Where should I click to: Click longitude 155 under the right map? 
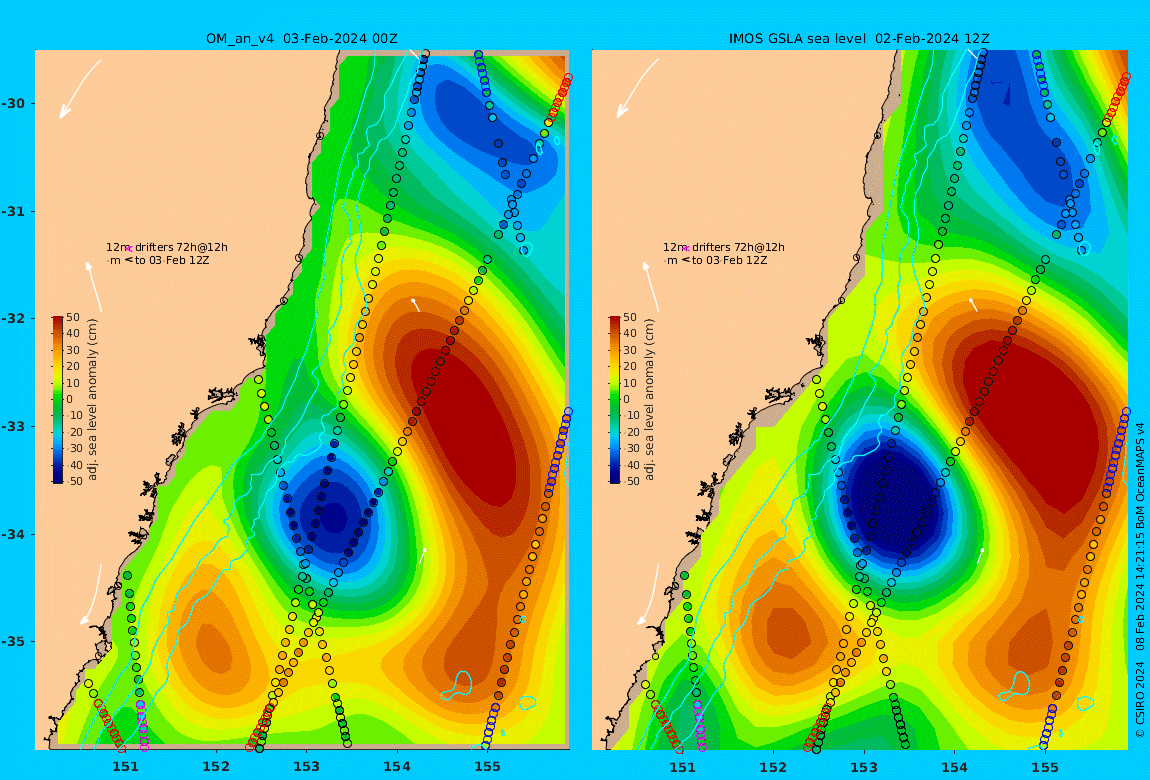(1045, 767)
